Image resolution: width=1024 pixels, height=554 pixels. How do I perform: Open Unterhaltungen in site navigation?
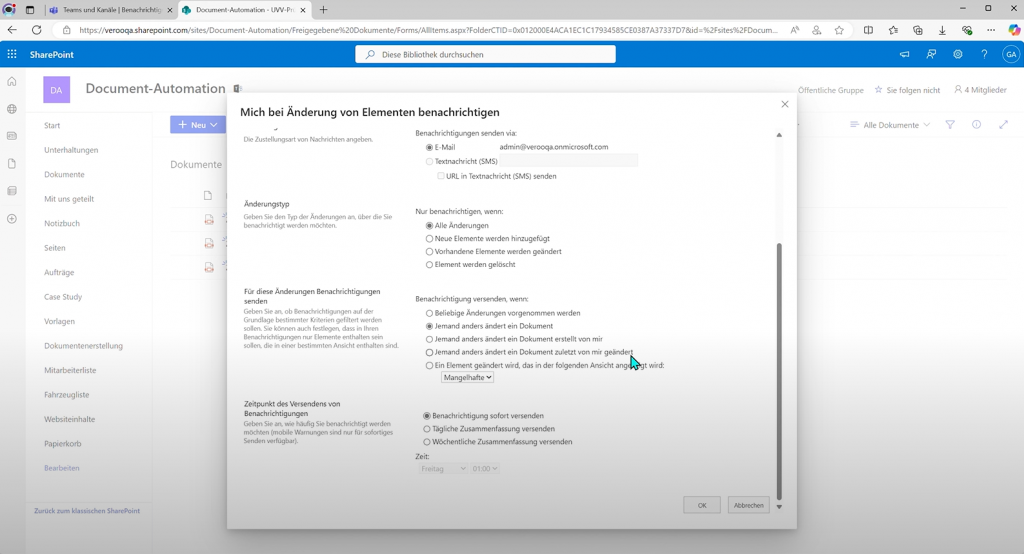pos(71,150)
